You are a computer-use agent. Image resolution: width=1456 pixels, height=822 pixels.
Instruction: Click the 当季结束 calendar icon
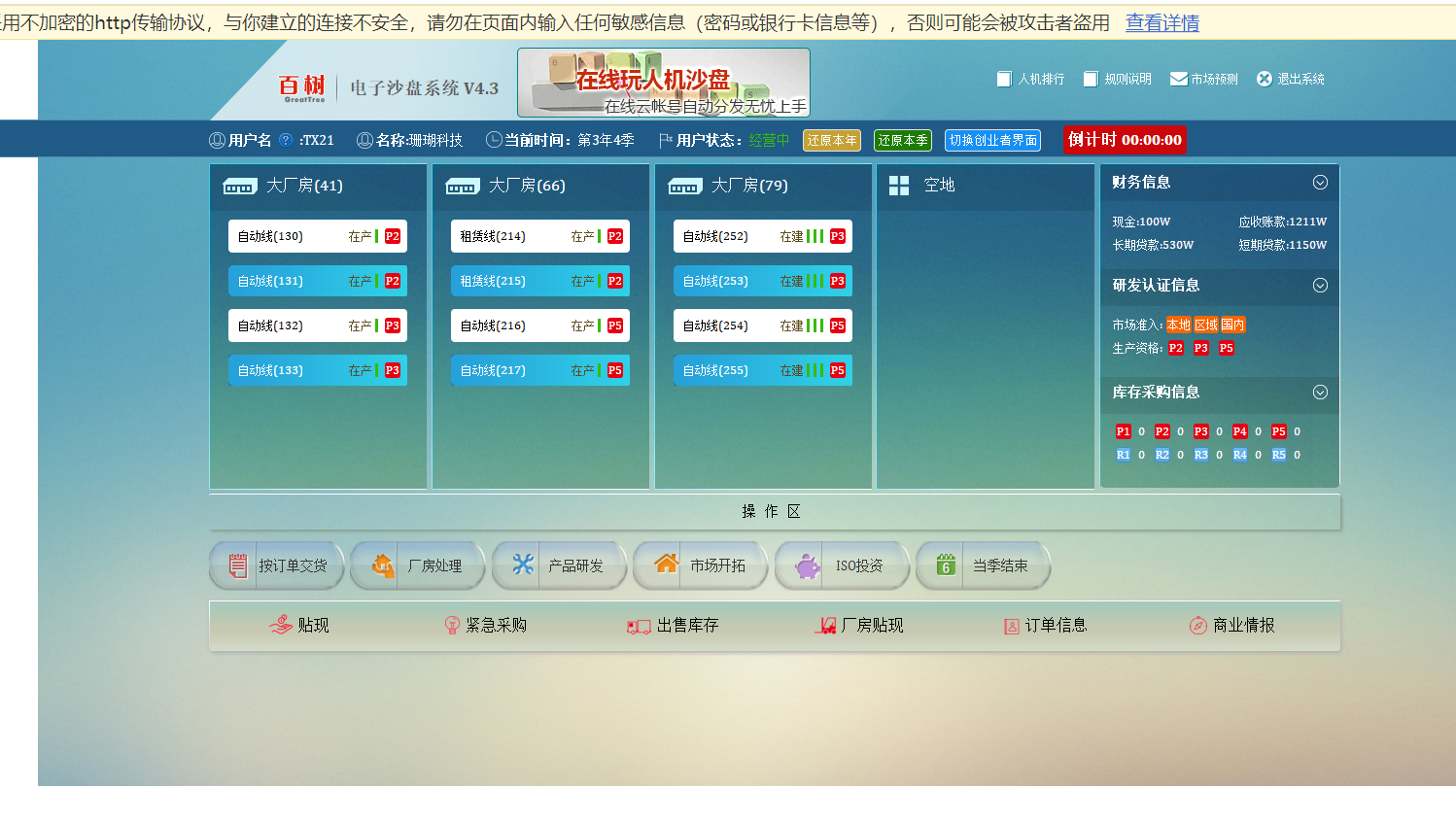tap(946, 565)
